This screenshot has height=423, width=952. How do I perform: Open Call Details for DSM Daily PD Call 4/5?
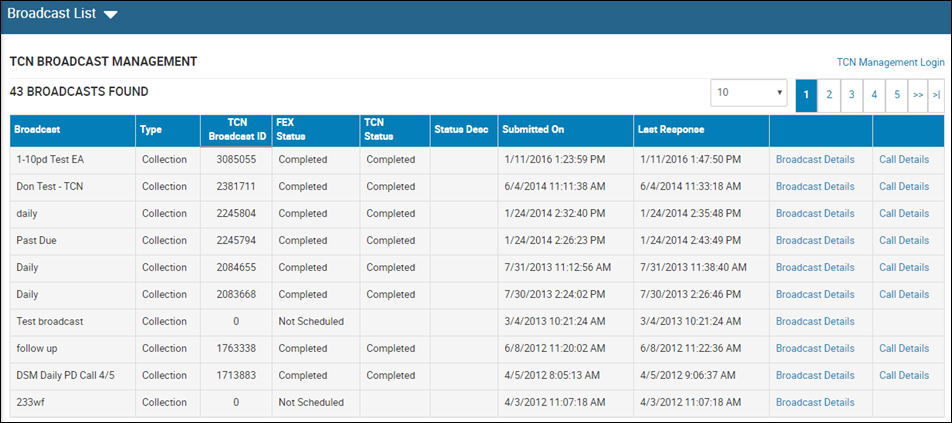pyautogui.click(x=904, y=375)
